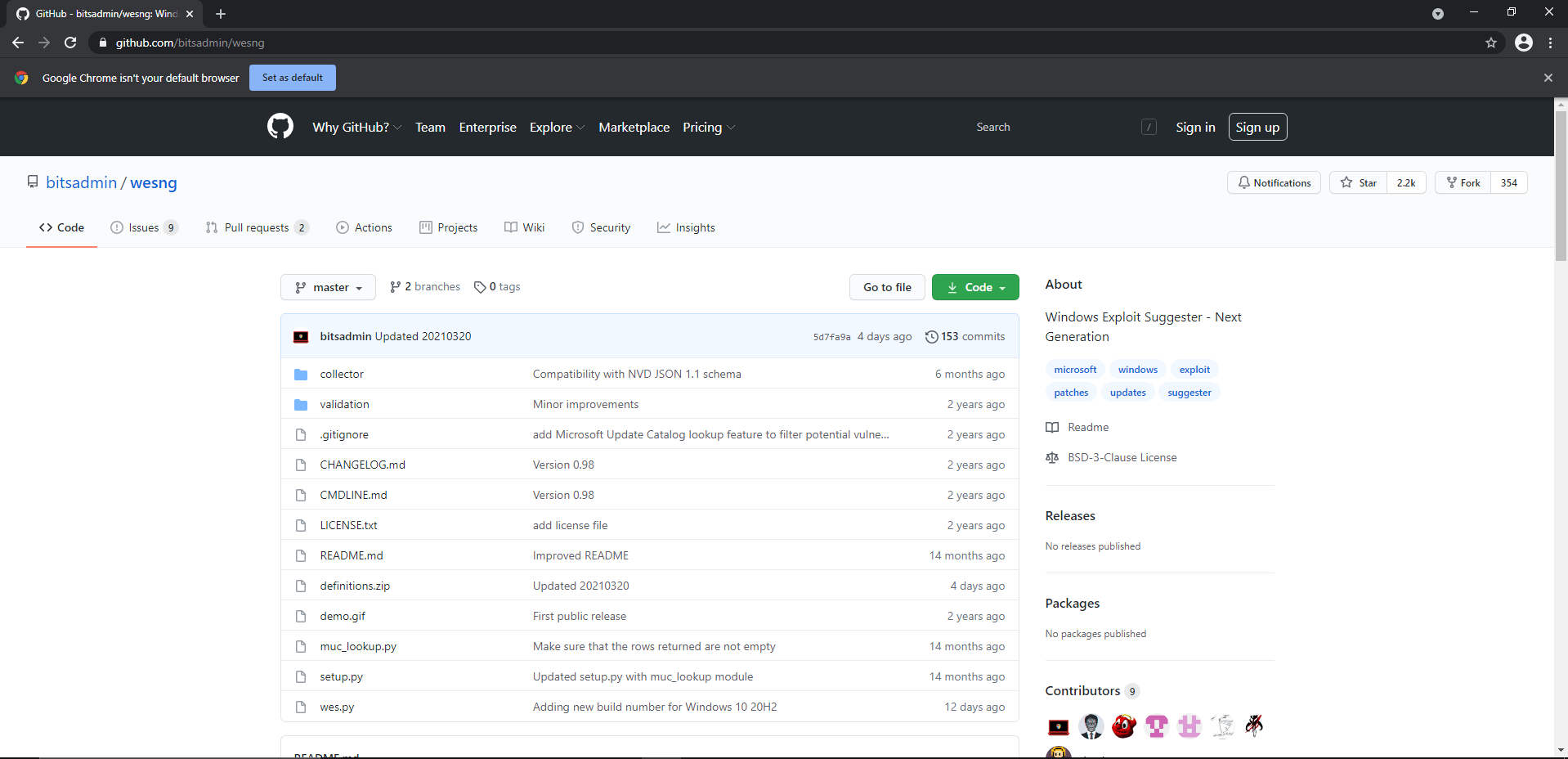The width and height of the screenshot is (1568, 759).
Task: Click the microsoft topic tag
Action: tap(1075, 370)
